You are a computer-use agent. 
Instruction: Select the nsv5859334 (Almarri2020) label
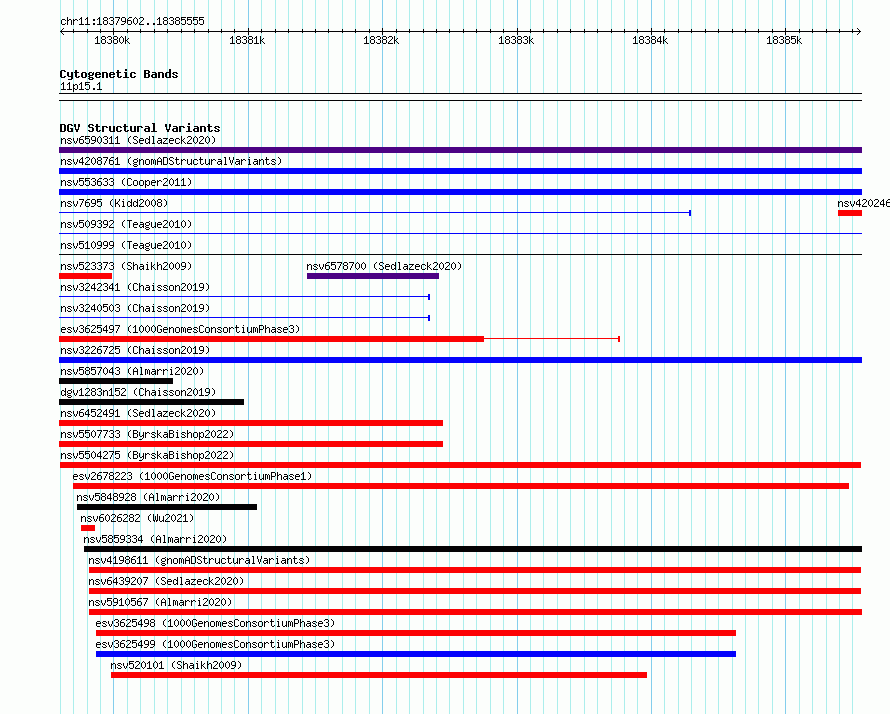pos(155,539)
